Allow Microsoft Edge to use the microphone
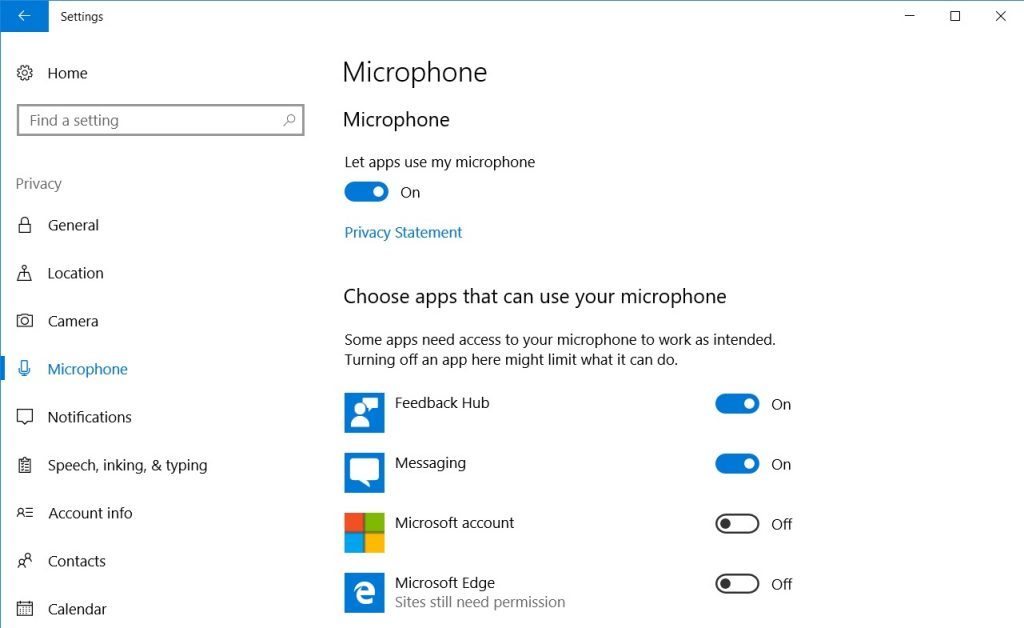The image size is (1024, 628). point(736,584)
